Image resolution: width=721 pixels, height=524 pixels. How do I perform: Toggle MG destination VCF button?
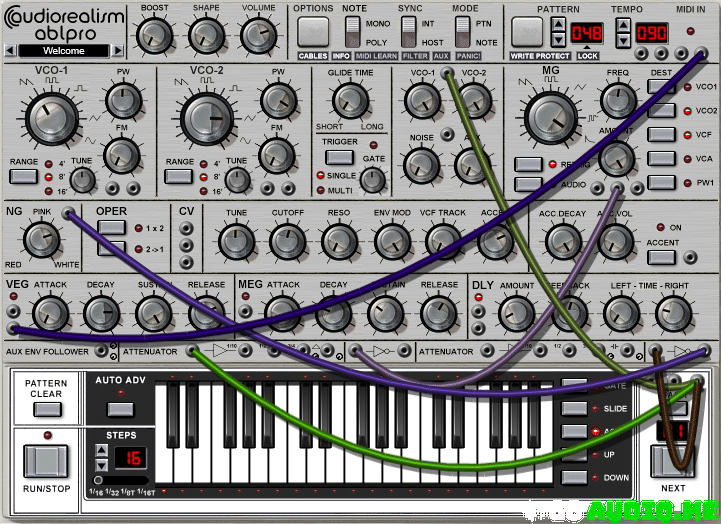(x=661, y=135)
